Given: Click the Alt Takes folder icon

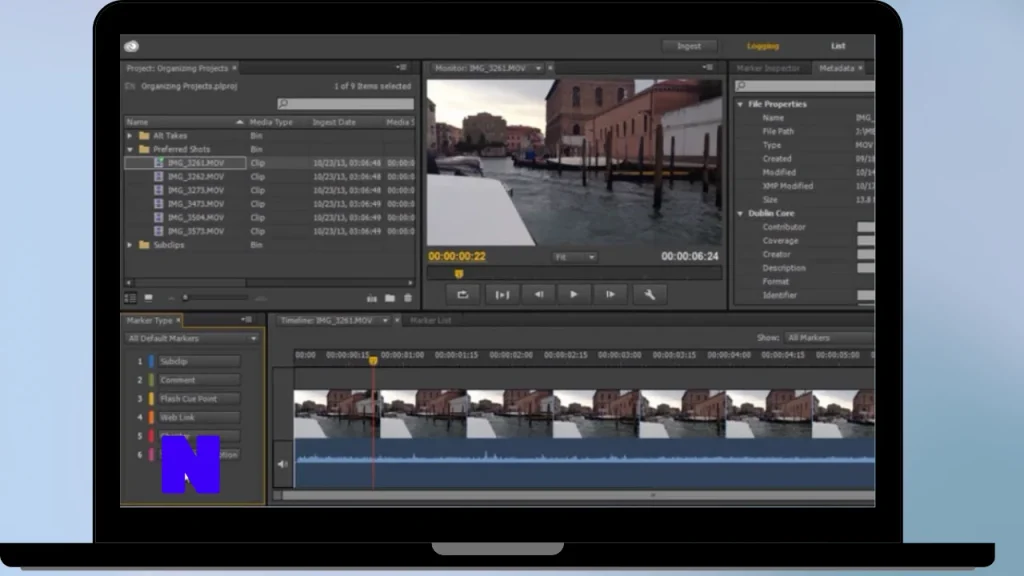Looking at the screenshot, I should coord(144,136).
